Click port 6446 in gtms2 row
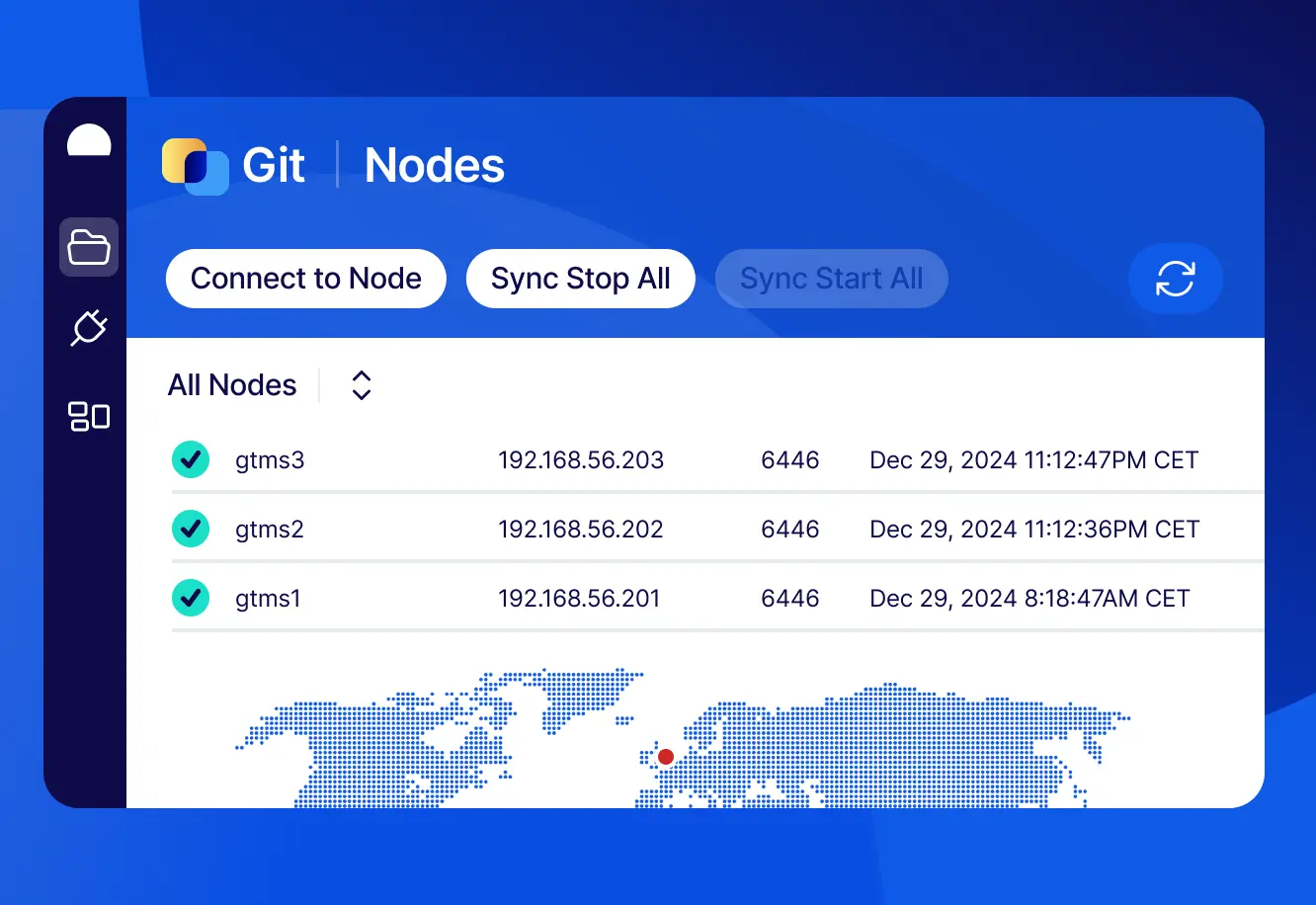Image resolution: width=1316 pixels, height=905 pixels. tap(790, 529)
